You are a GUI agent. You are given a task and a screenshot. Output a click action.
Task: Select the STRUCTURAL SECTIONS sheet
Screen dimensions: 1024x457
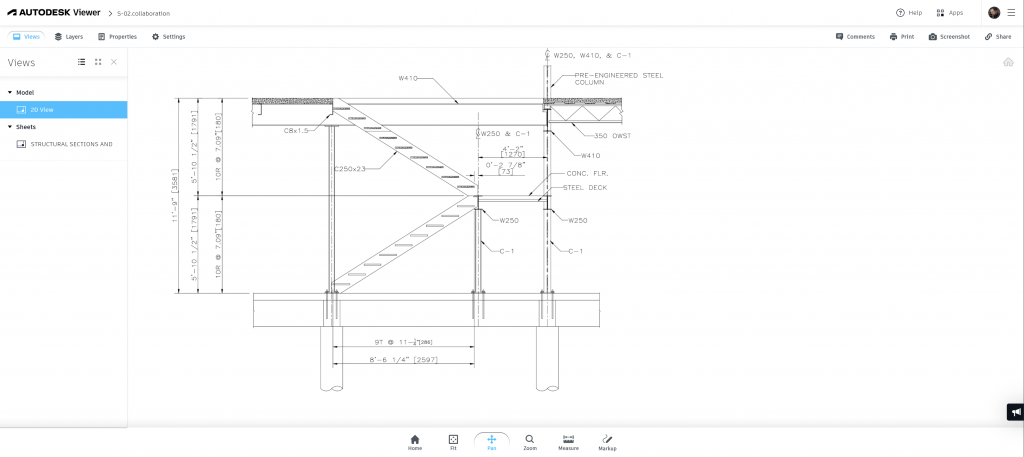(70, 144)
